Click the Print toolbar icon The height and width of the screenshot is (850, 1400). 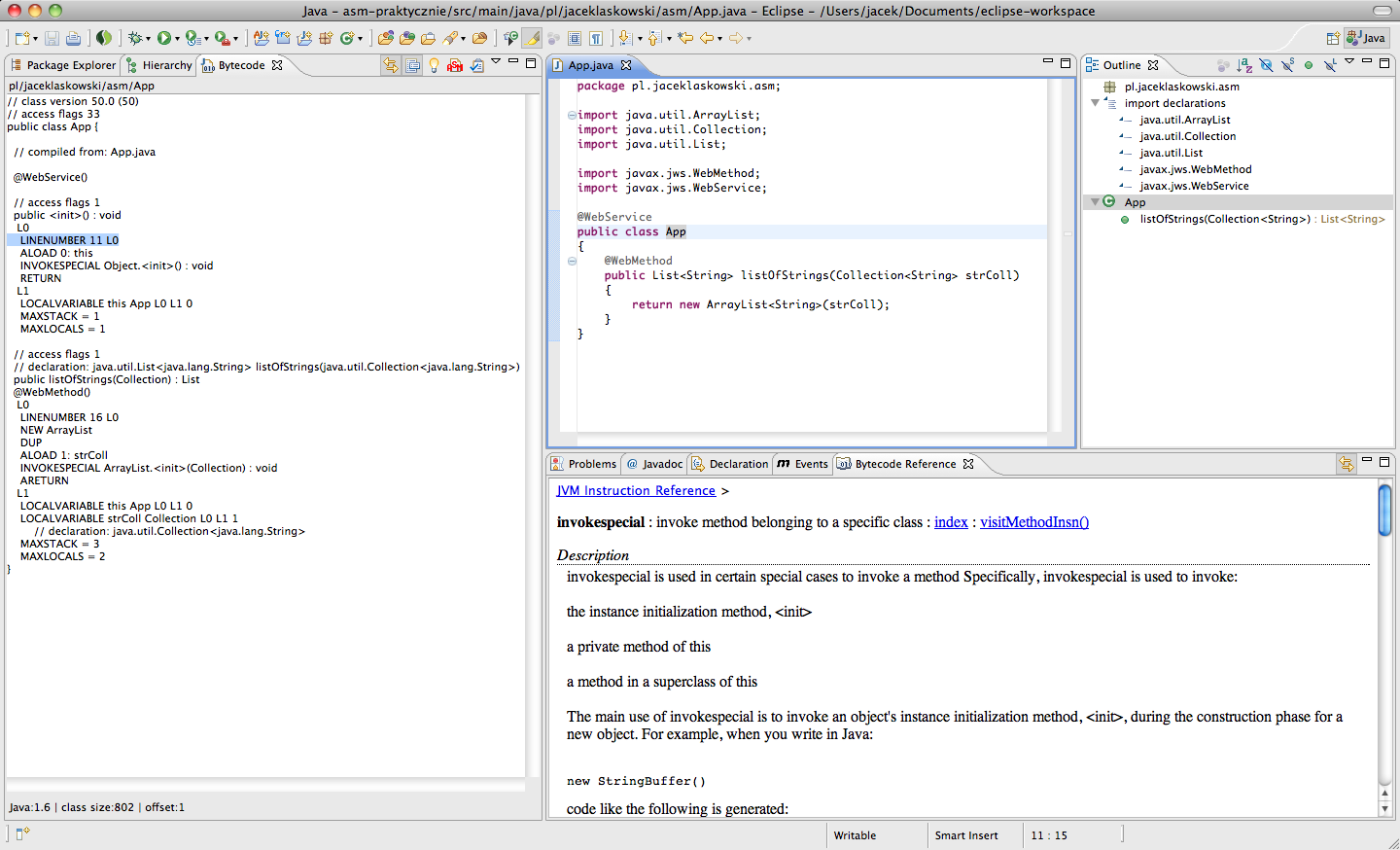coord(73,38)
